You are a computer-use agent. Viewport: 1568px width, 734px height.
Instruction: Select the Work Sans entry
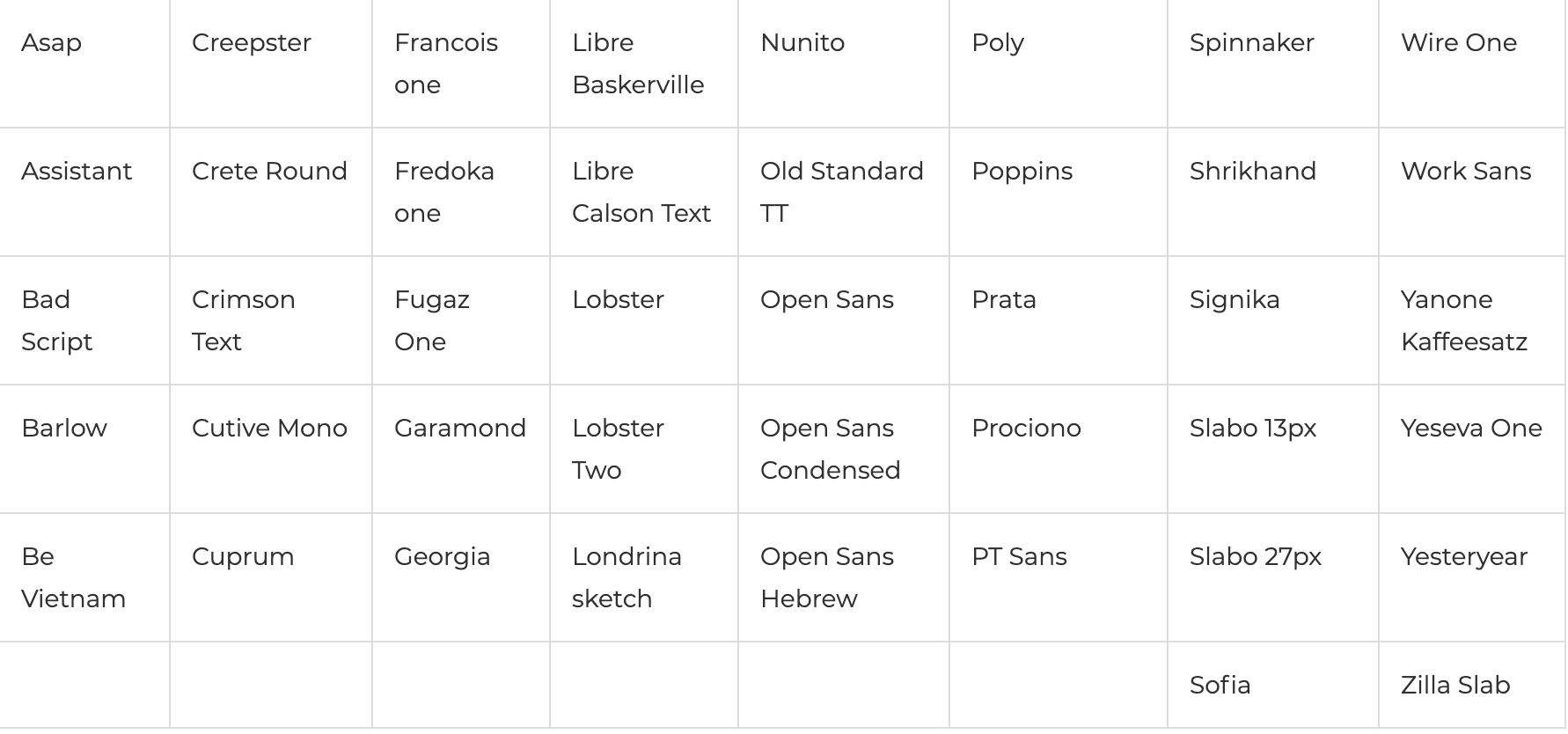[1466, 172]
